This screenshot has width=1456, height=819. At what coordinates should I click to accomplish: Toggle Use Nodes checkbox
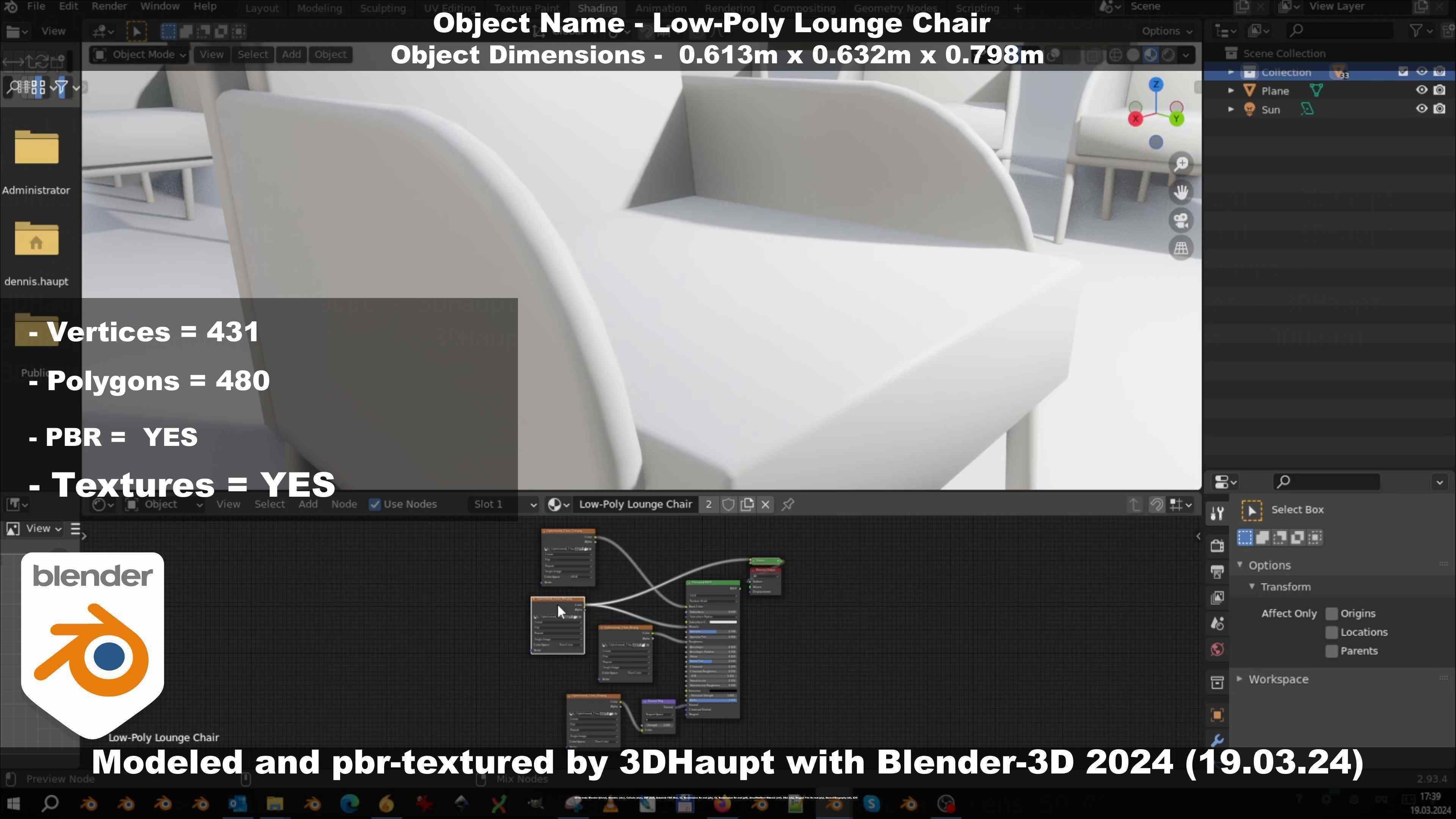(x=375, y=504)
